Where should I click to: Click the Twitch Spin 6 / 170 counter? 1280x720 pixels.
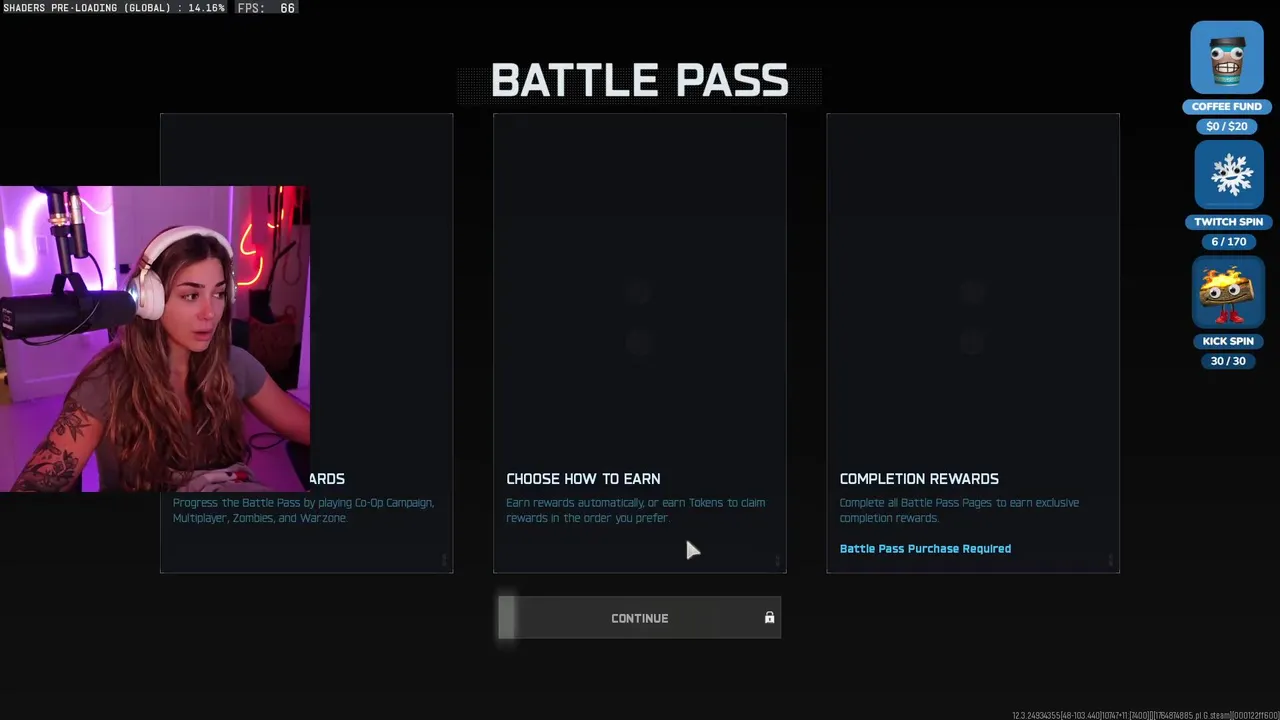(x=1229, y=242)
